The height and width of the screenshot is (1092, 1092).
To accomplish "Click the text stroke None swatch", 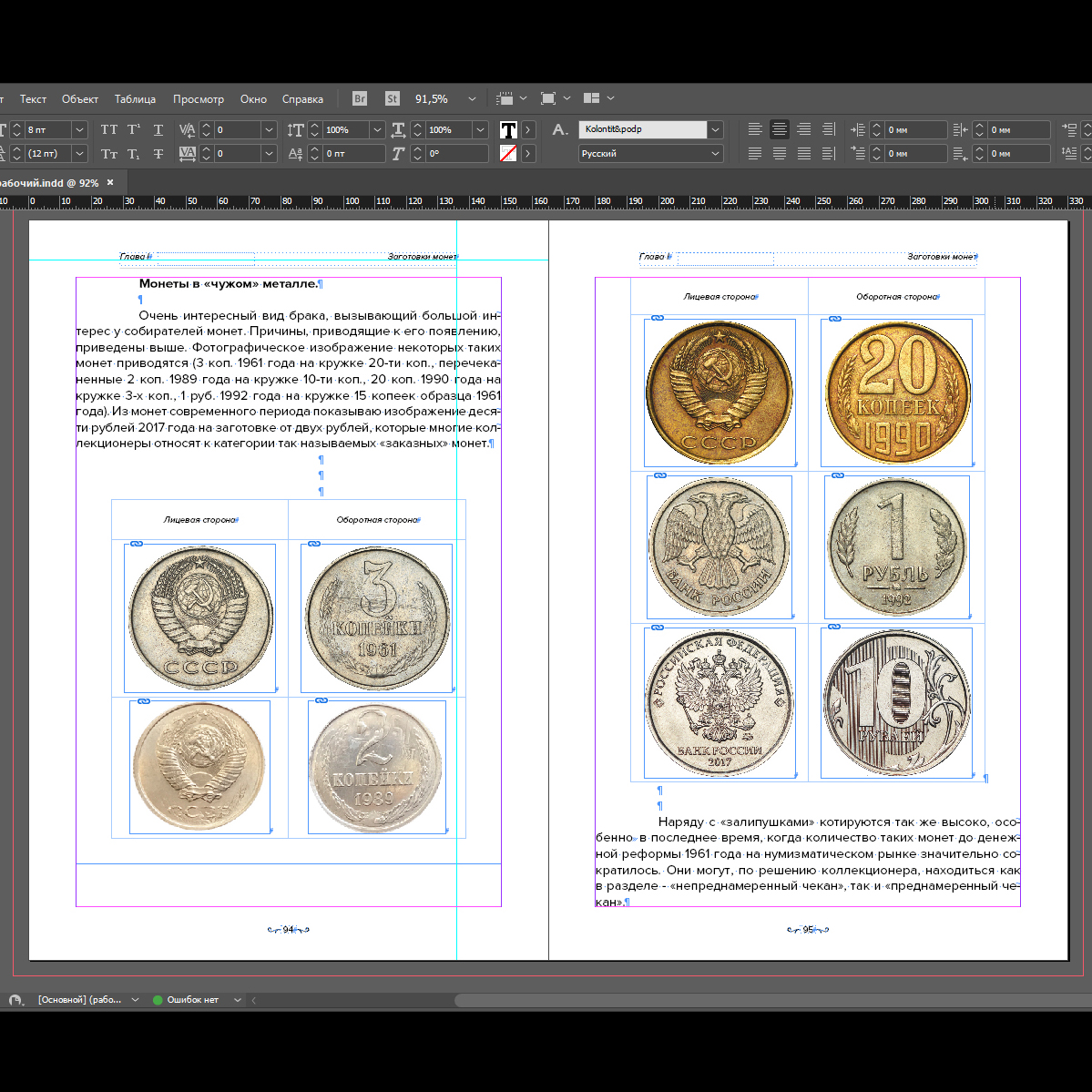I will 508,153.
